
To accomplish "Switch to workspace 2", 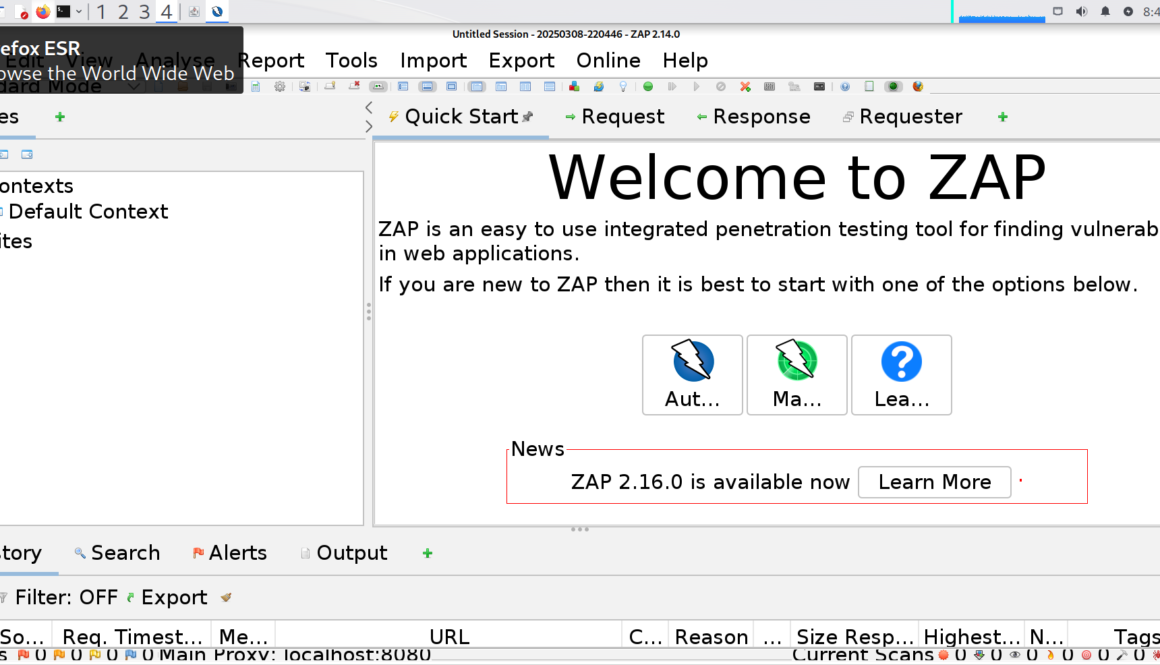I will click(x=123, y=11).
